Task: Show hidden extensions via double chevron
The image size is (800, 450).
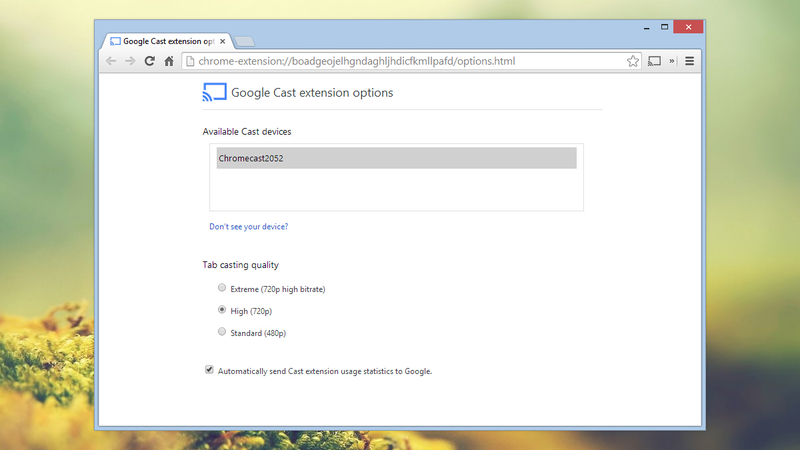Action: [x=672, y=61]
